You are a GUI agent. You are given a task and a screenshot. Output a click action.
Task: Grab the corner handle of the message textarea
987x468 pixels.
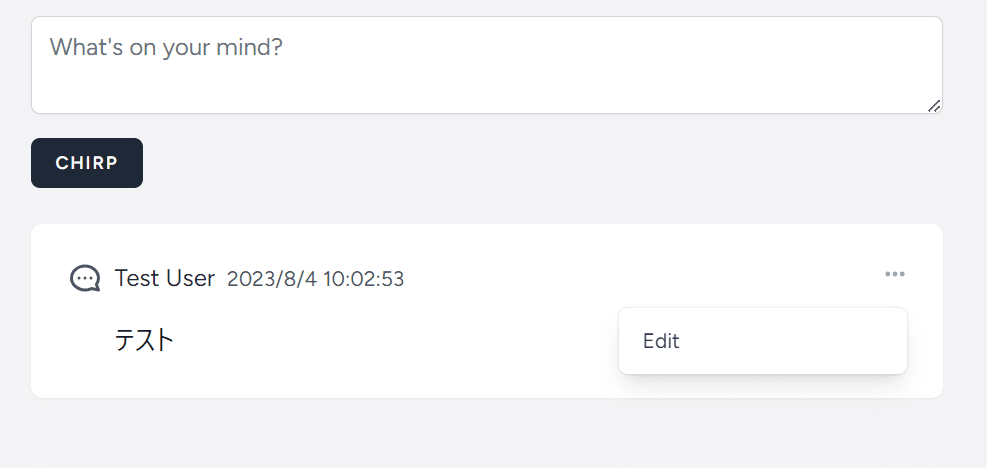point(934,106)
